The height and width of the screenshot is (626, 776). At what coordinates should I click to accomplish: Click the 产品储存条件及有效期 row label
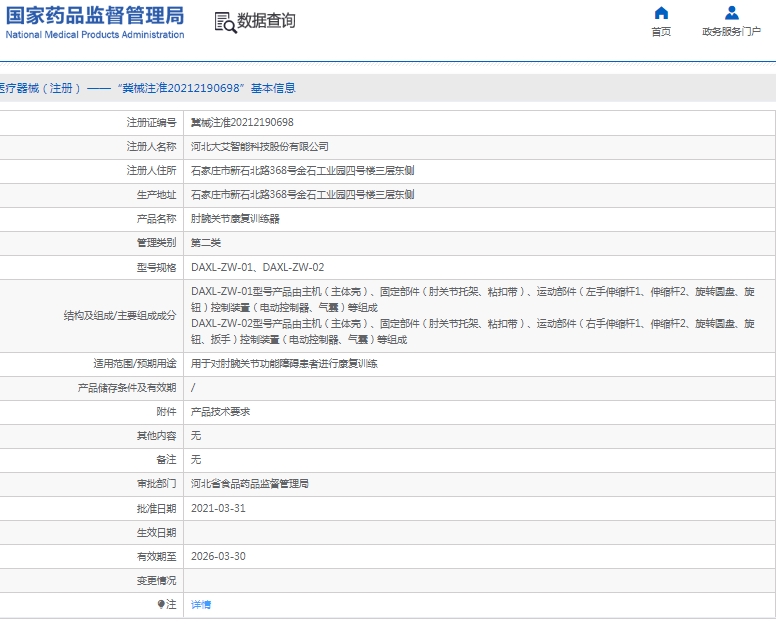[127, 388]
